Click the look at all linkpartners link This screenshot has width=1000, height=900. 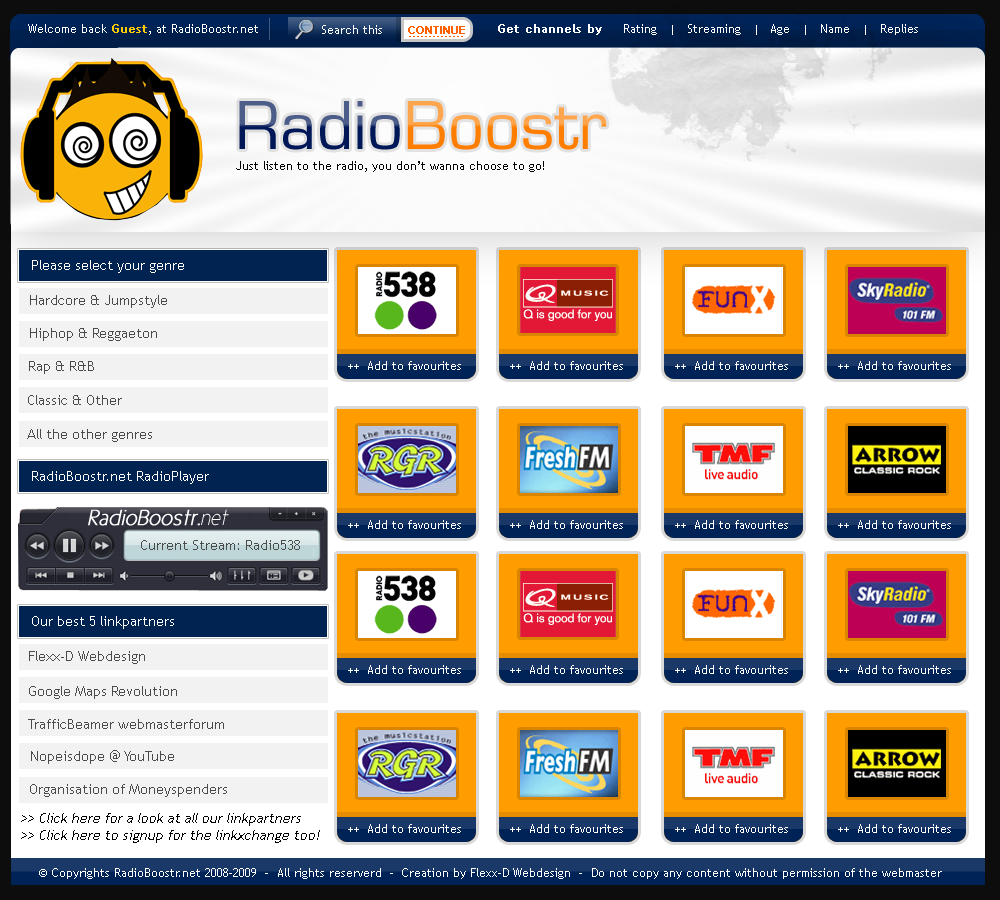161,818
